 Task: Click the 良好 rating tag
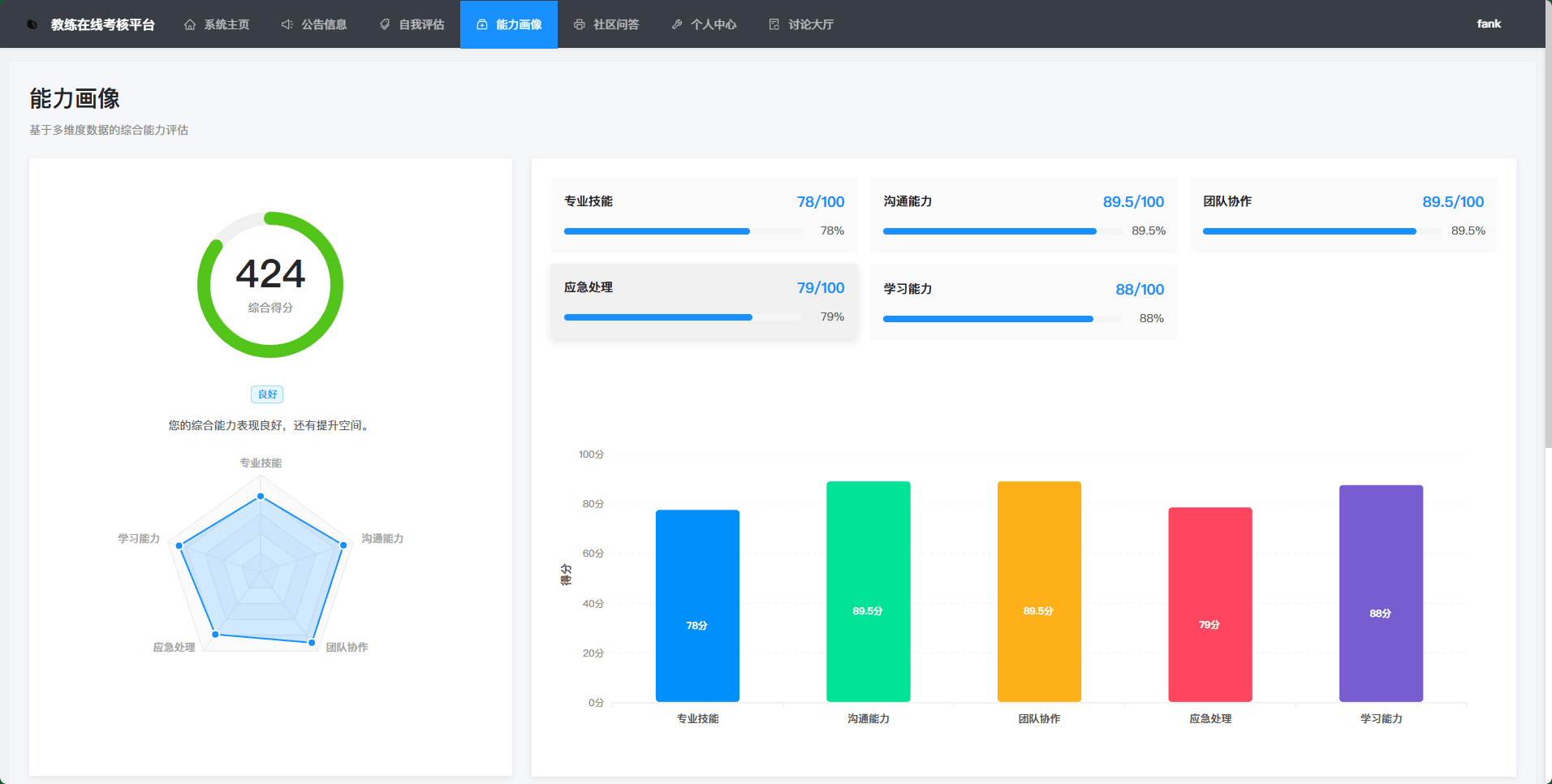[x=267, y=394]
